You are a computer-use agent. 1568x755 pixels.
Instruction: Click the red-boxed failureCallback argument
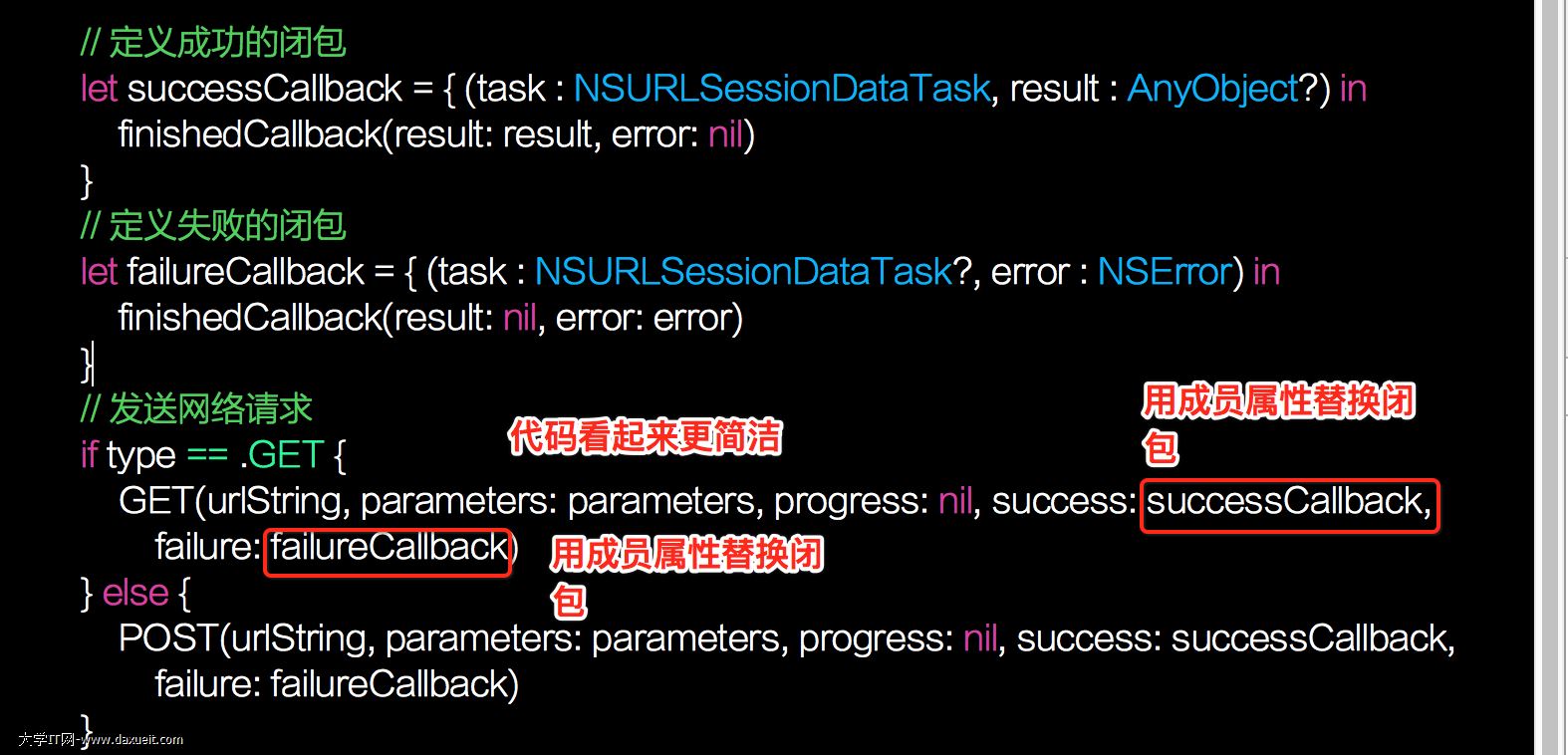pyautogui.click(x=389, y=547)
